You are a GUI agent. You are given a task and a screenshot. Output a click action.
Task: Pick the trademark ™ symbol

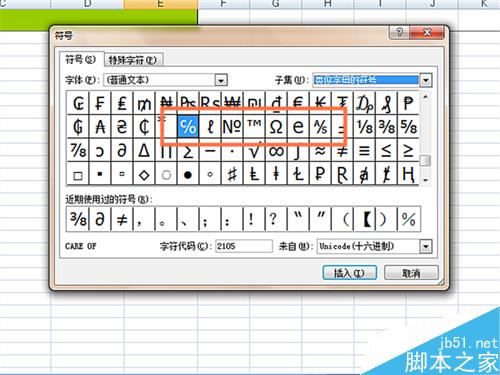(254, 127)
